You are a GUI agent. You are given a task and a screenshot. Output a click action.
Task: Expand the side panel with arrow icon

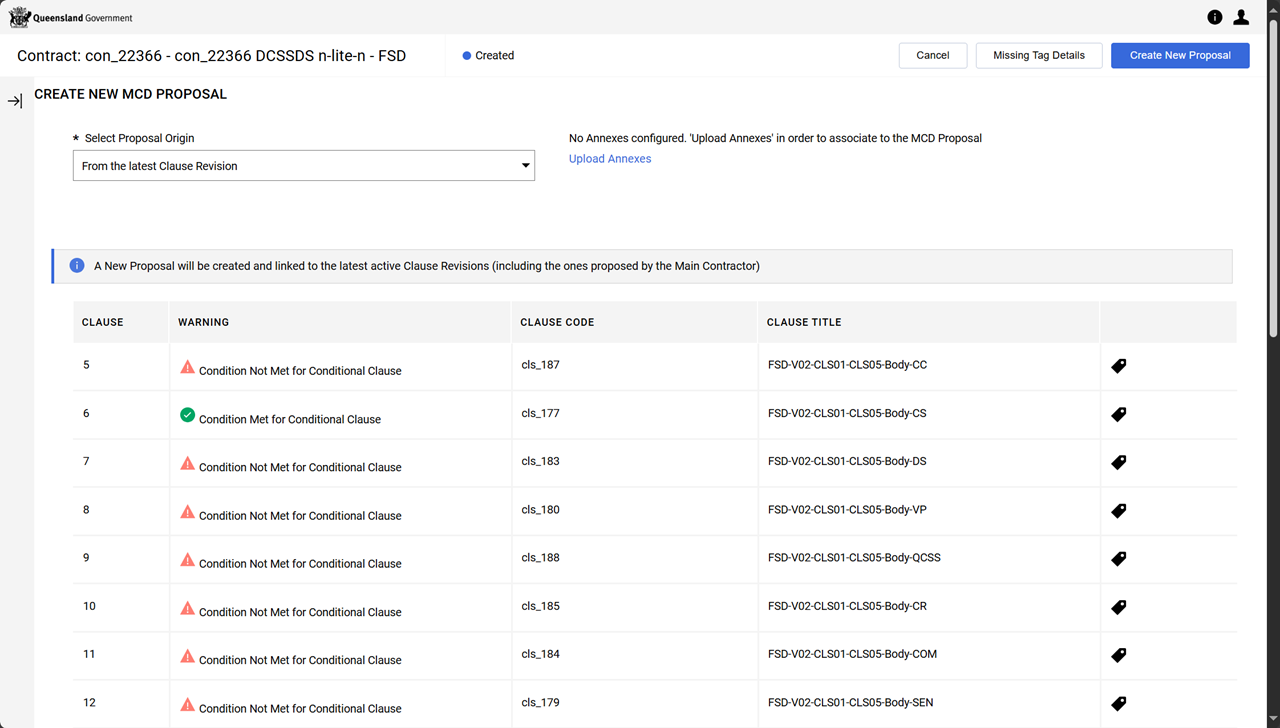coord(15,101)
